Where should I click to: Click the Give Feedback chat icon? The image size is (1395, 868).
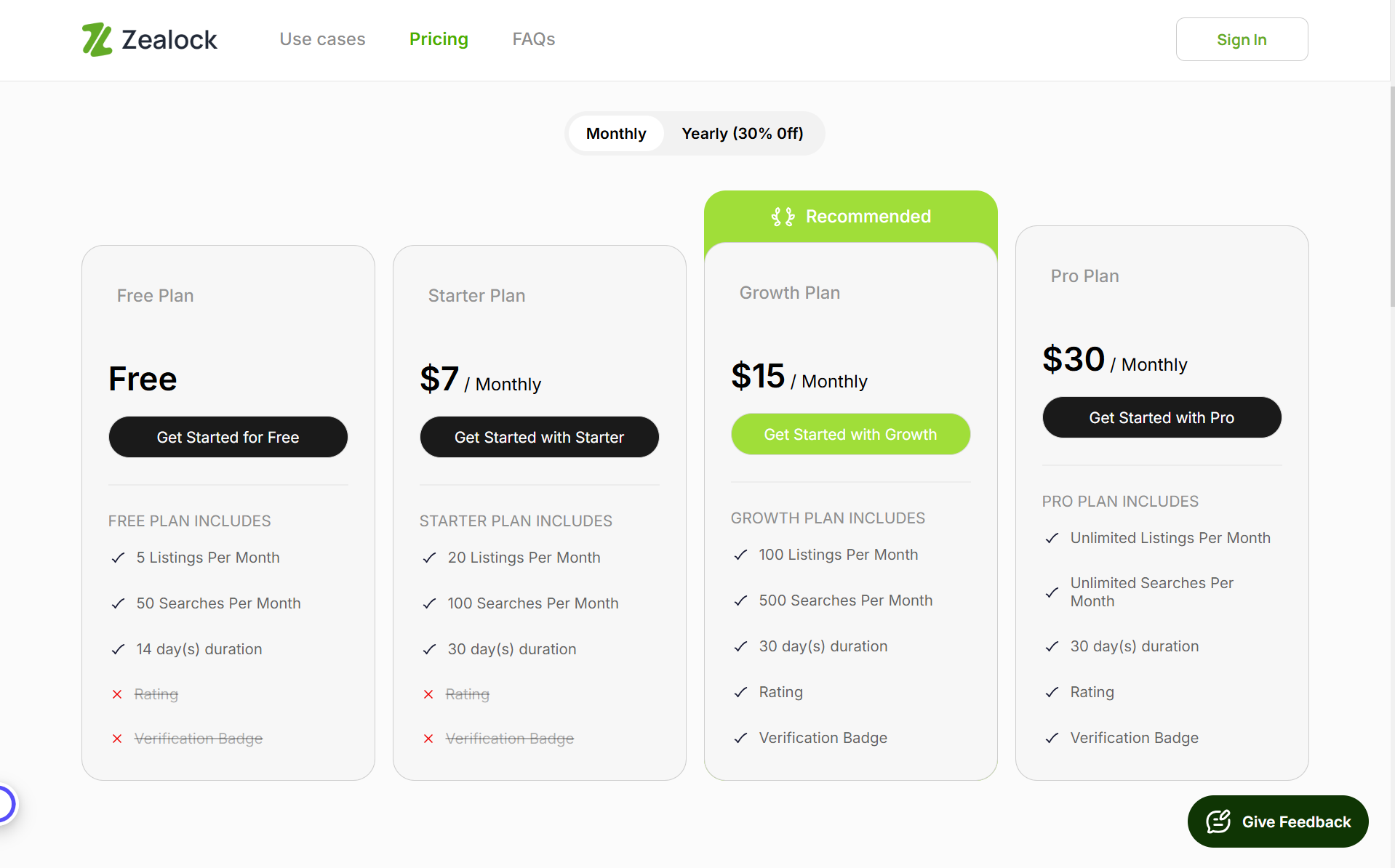(1218, 821)
